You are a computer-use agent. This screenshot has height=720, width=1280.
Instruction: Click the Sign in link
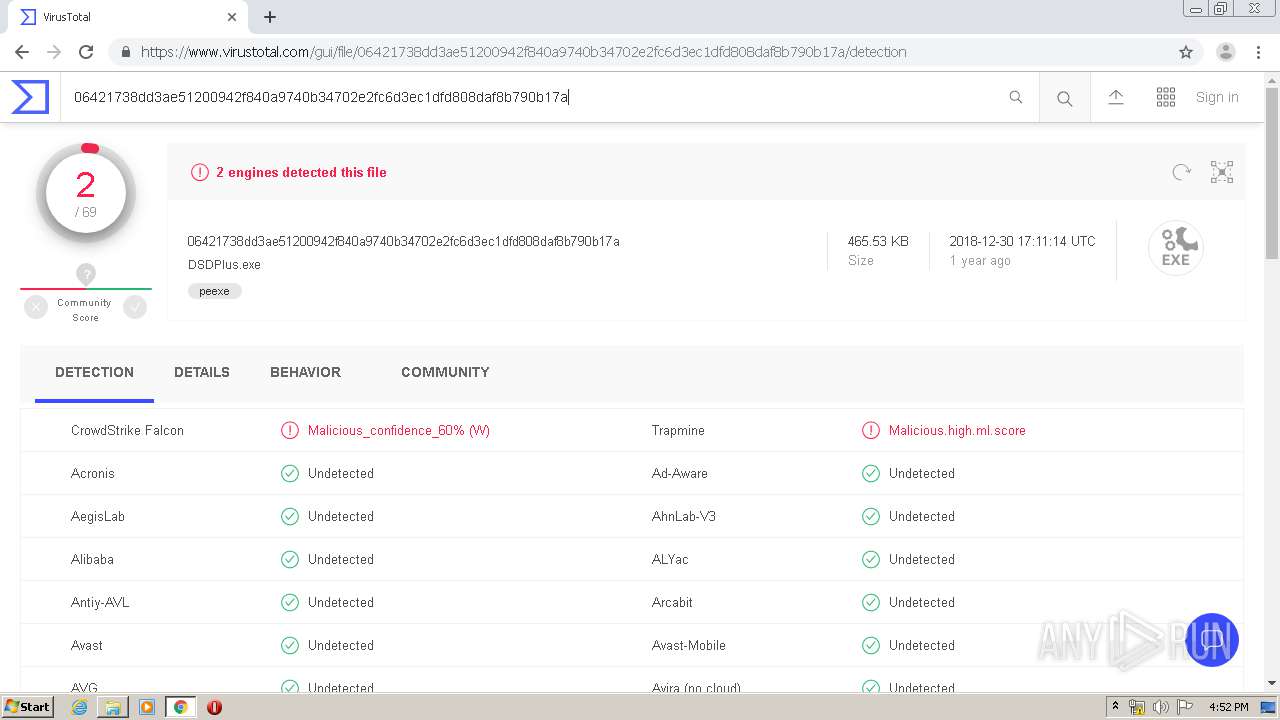[1217, 97]
